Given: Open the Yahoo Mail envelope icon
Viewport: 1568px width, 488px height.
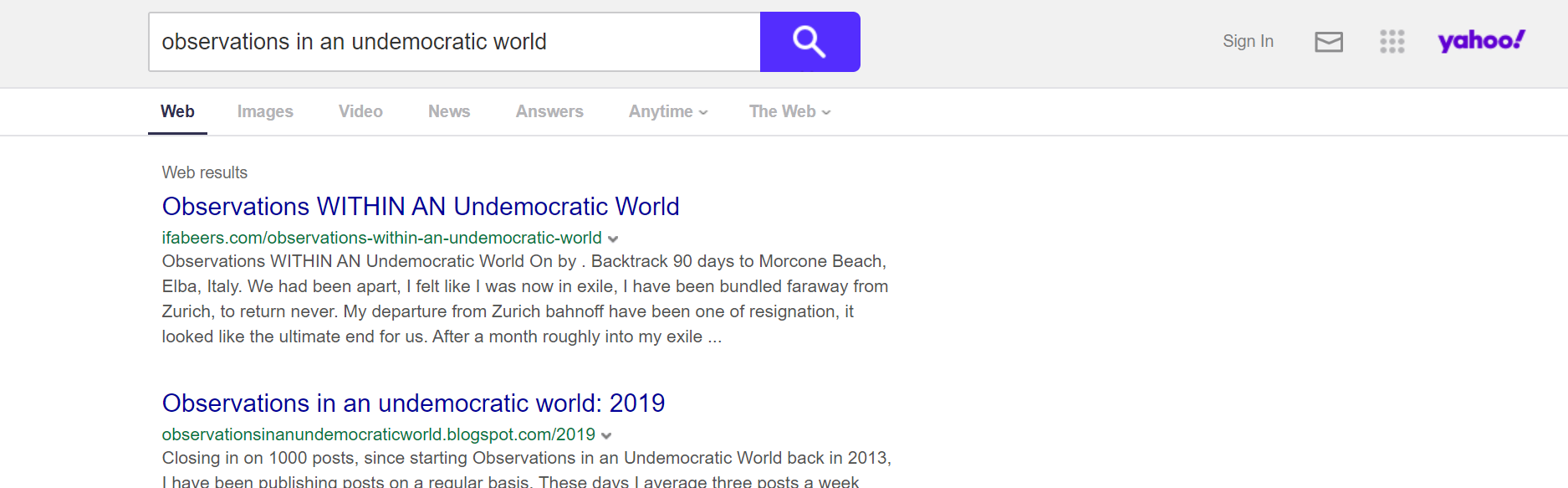Looking at the screenshot, I should [x=1328, y=42].
